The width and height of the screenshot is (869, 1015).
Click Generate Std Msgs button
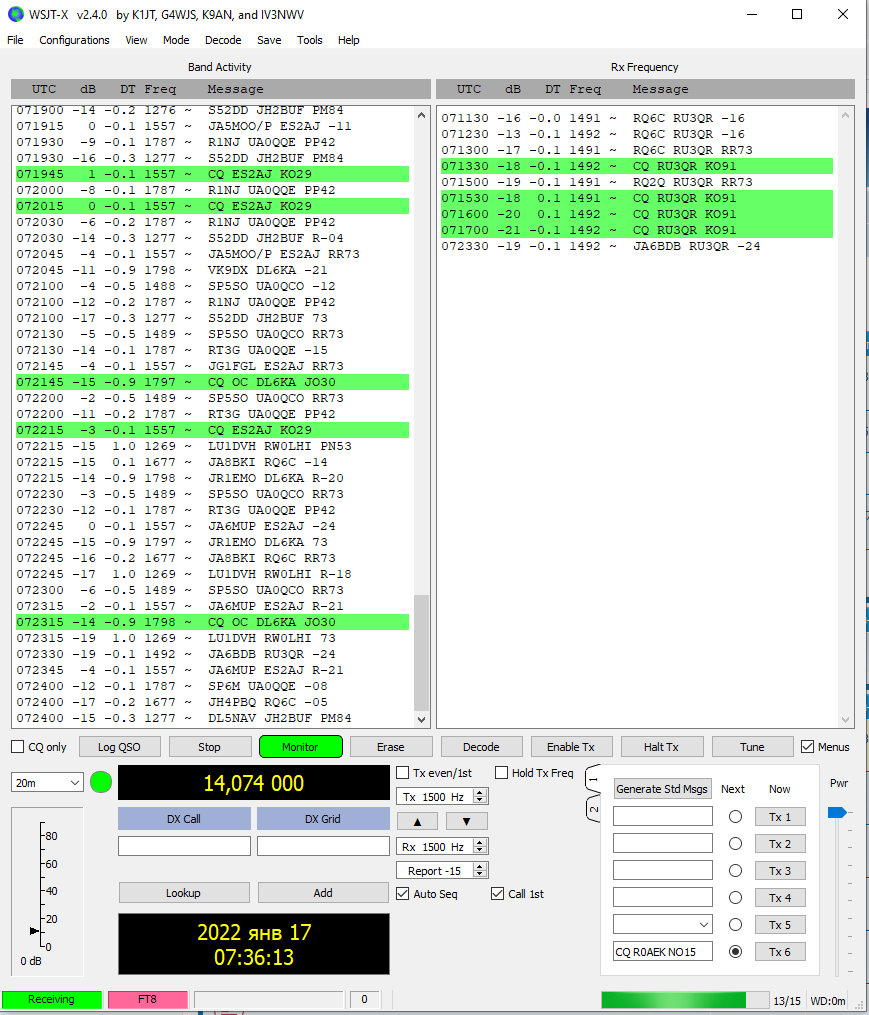(662, 789)
